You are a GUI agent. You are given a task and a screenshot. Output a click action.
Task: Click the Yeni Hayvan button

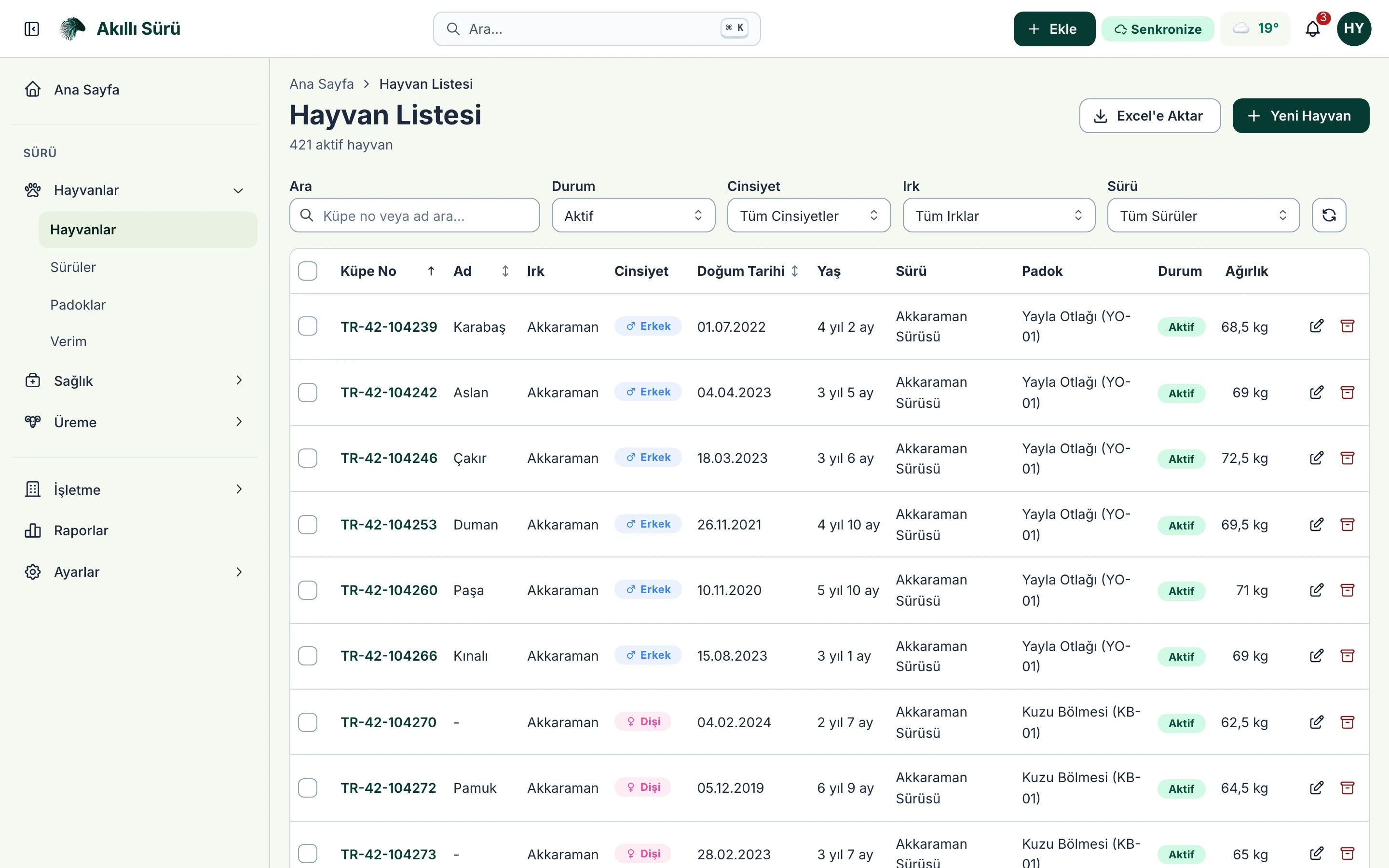[x=1301, y=116]
